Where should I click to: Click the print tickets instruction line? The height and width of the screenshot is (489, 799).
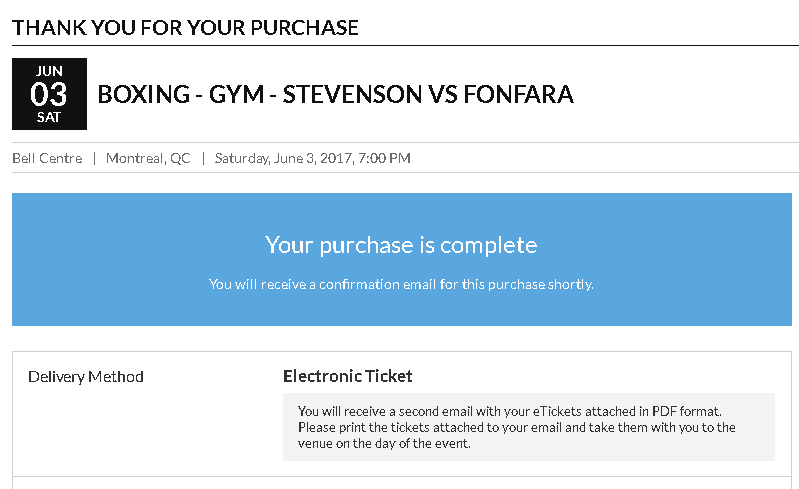[x=516, y=427]
